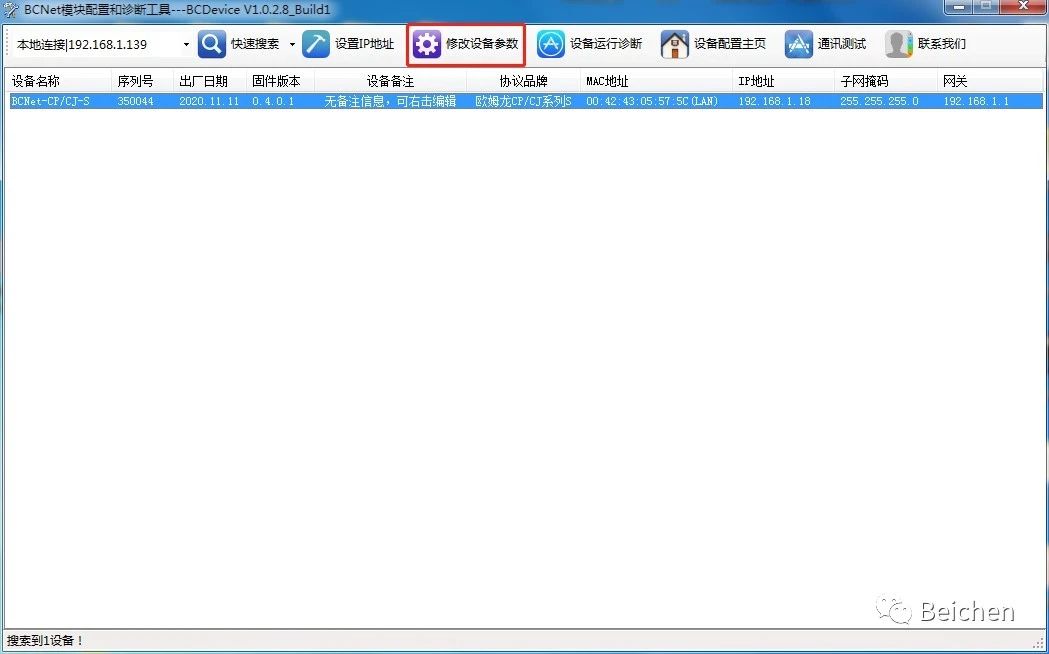The width and height of the screenshot is (1049, 654).
Task: Sort by 出厂日期 column header
Action: pos(210,82)
